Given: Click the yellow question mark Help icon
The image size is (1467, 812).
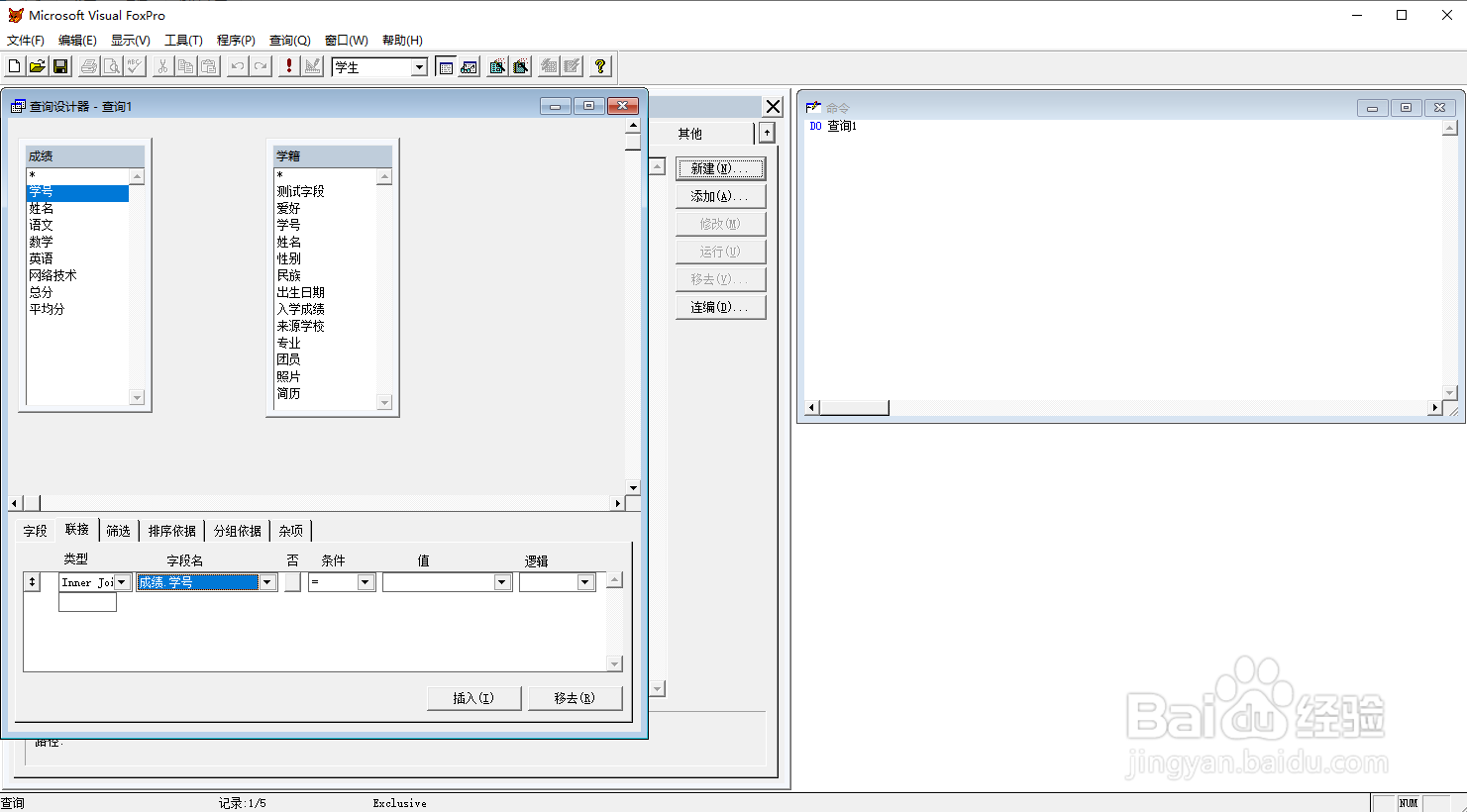Looking at the screenshot, I should click(x=600, y=66).
